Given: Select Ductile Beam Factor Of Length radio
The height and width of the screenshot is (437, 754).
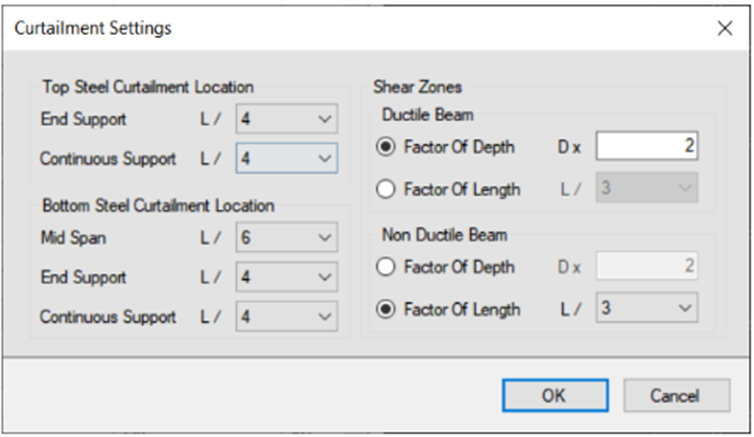Looking at the screenshot, I should (385, 189).
